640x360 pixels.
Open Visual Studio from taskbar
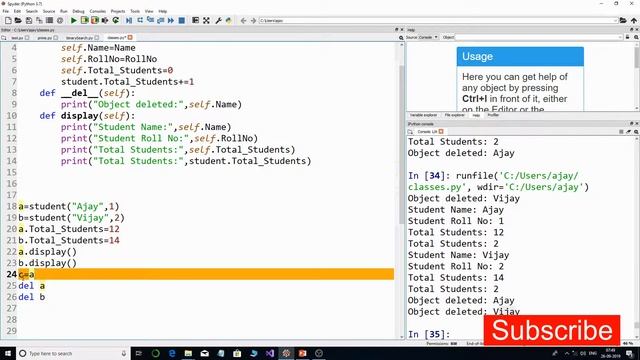coord(270,353)
